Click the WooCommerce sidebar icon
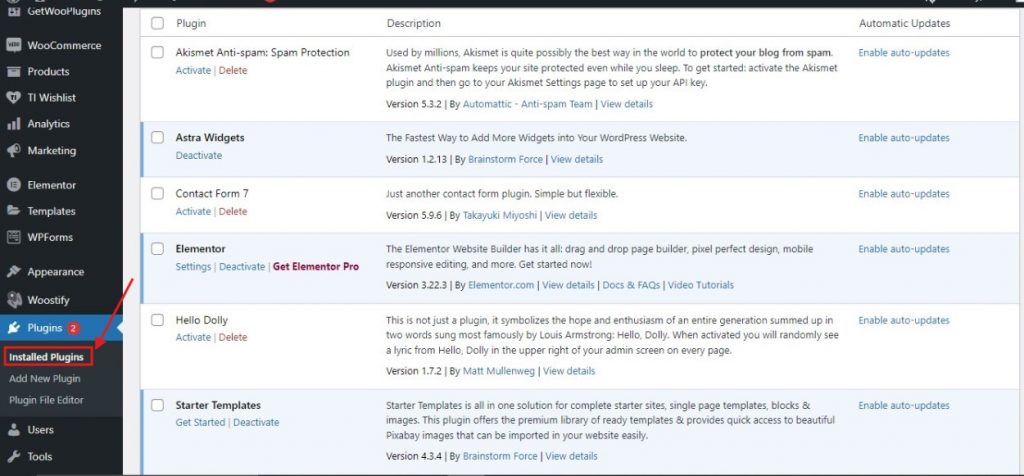 pos(14,45)
